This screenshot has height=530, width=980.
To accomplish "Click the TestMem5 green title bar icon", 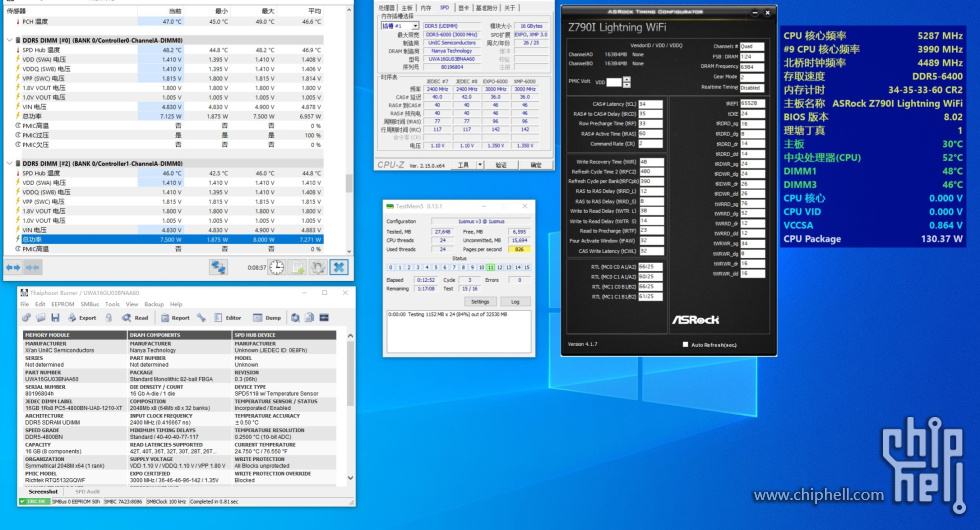I will click(x=390, y=206).
